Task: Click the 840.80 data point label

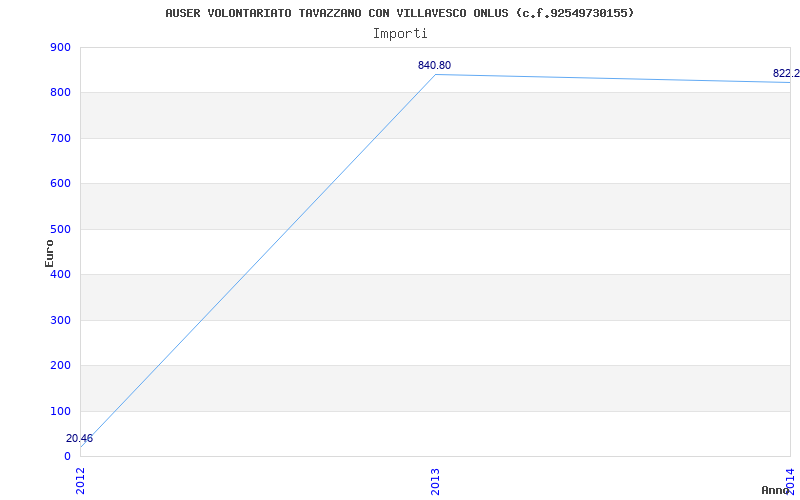Action: [435, 65]
